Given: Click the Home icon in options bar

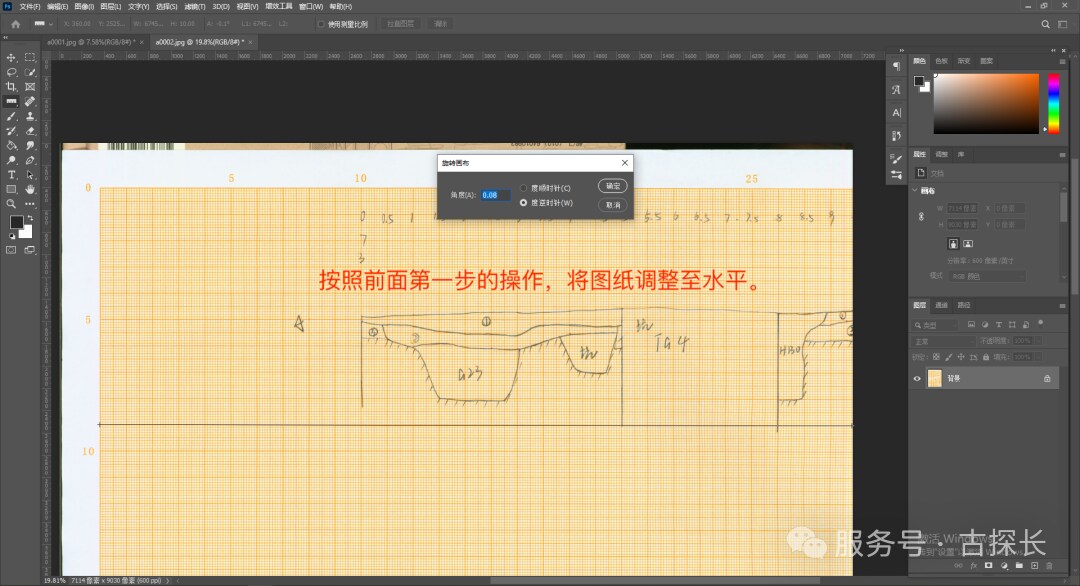Looking at the screenshot, I should pos(15,24).
